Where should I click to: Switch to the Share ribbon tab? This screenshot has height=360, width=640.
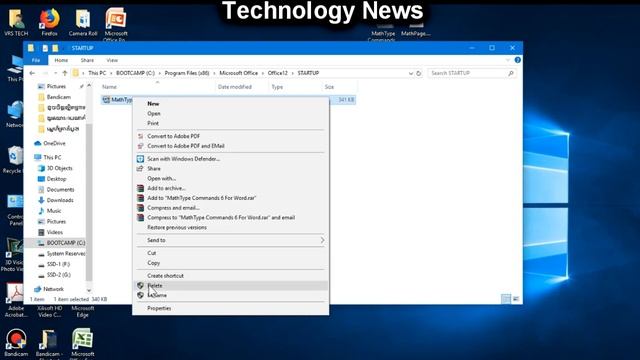87,60
